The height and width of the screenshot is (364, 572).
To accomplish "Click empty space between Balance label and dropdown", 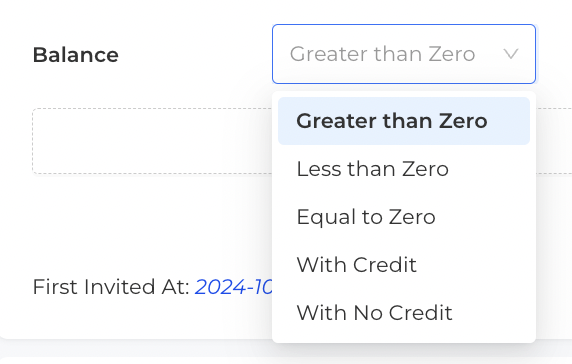I will [x=195, y=55].
